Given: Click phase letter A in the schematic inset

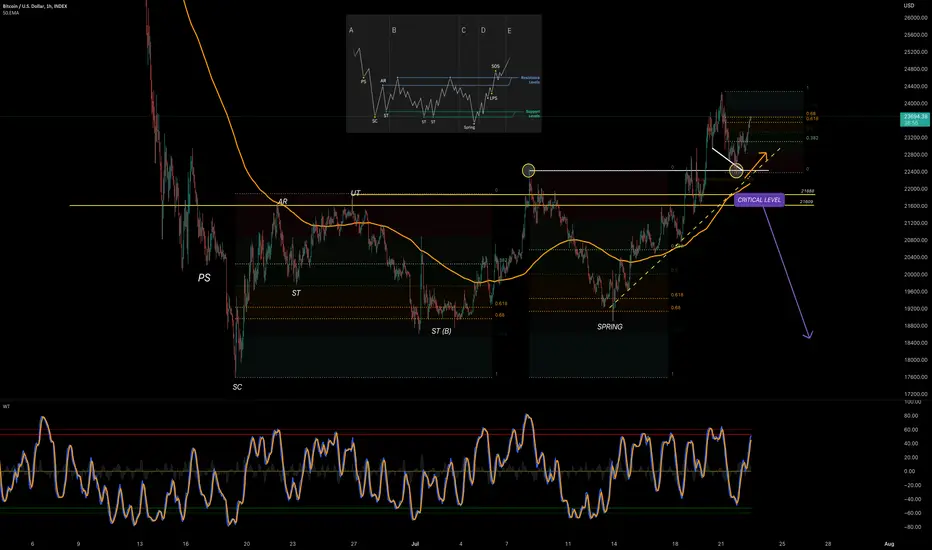Looking at the screenshot, I should coord(351,30).
